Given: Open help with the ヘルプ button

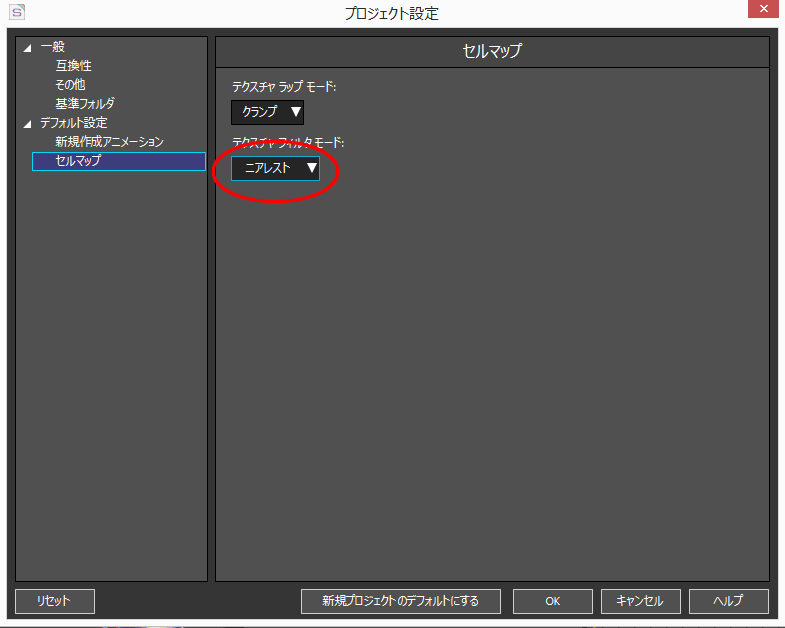Looking at the screenshot, I should (728, 601).
